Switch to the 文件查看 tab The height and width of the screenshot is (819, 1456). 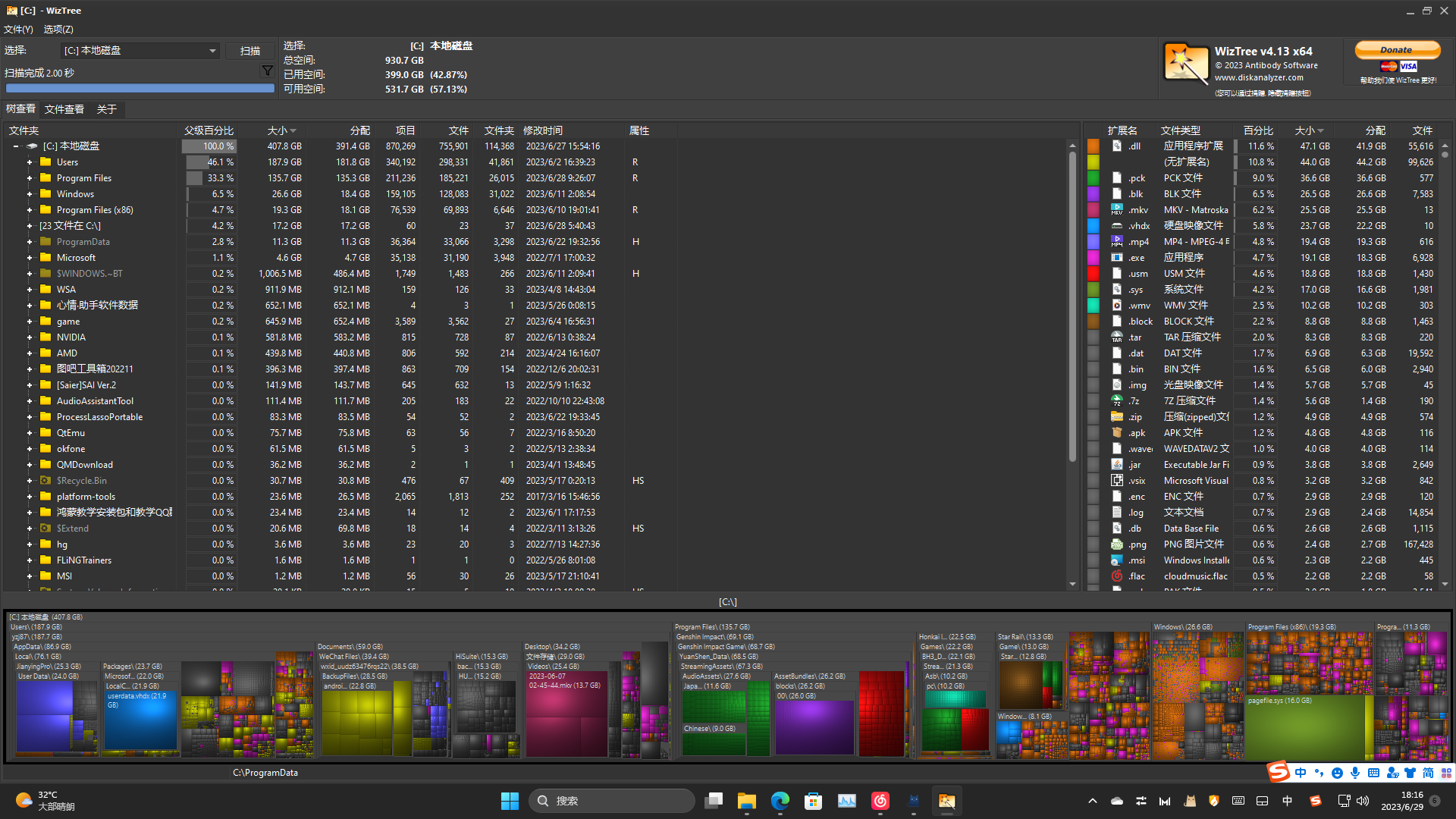64,109
